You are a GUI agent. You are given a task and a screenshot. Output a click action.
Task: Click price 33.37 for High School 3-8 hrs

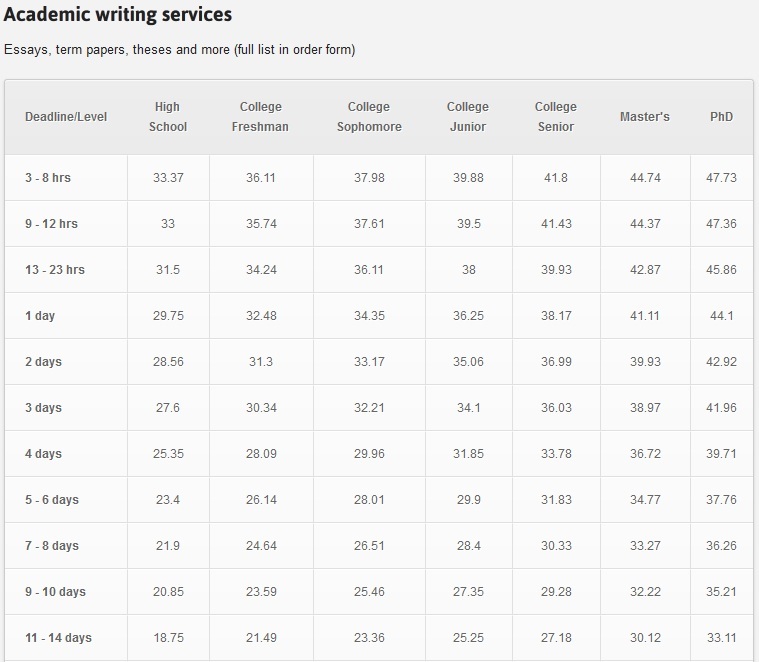pos(168,178)
